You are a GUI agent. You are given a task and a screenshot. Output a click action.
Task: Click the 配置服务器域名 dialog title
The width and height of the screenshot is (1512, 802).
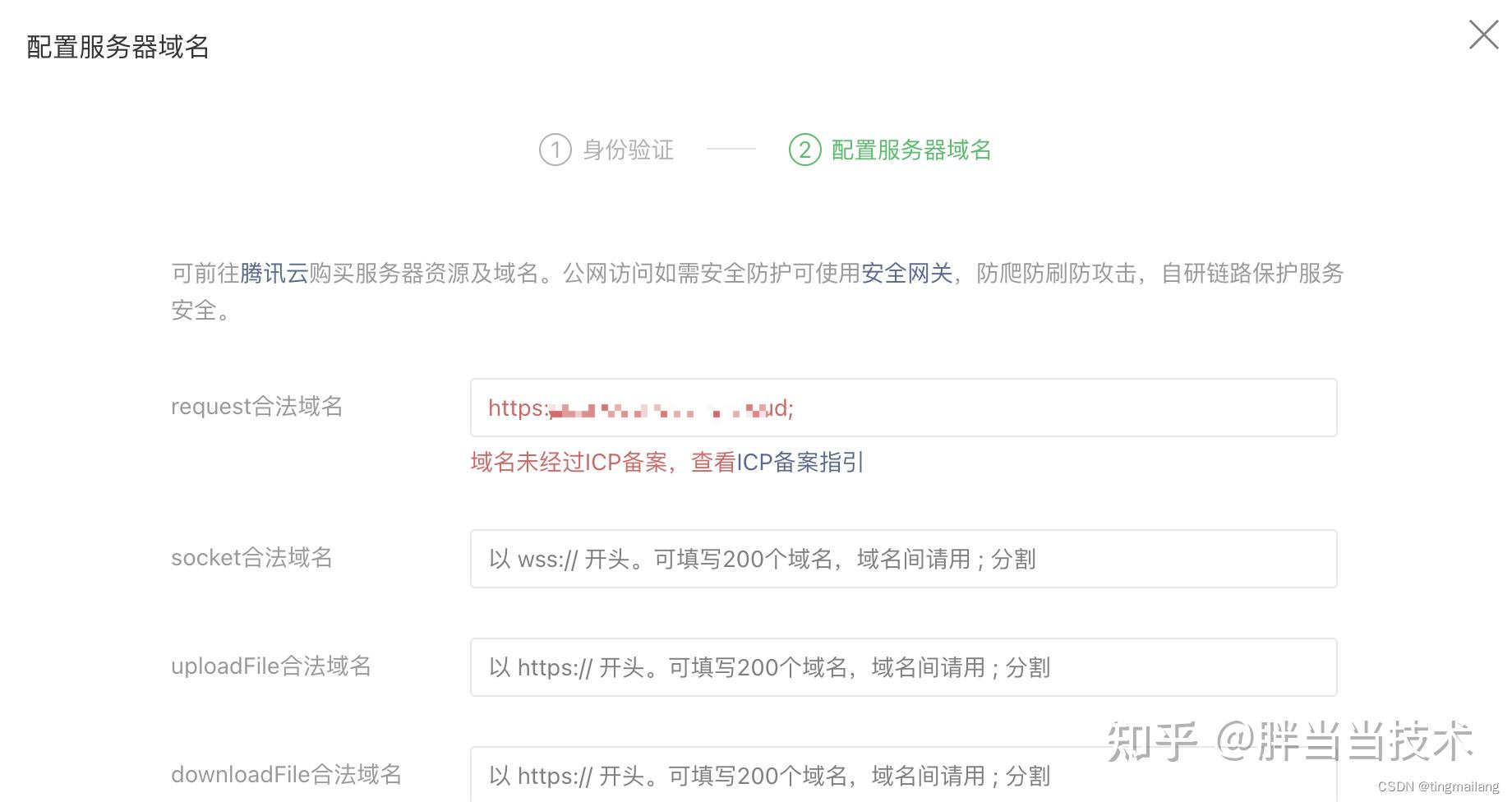coord(118,47)
